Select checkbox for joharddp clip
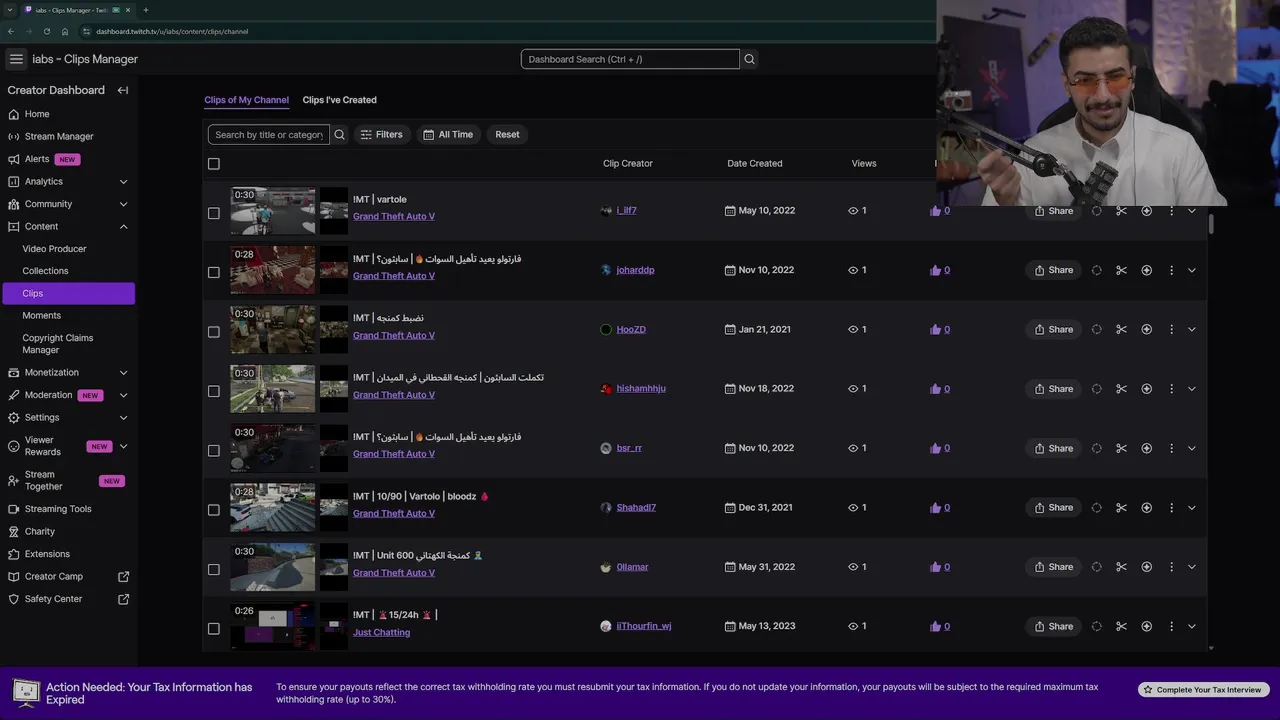The image size is (1280, 720). click(x=213, y=272)
